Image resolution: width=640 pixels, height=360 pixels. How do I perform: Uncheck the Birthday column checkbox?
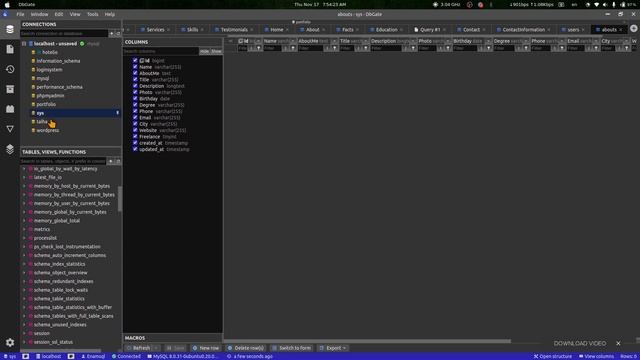135,98
